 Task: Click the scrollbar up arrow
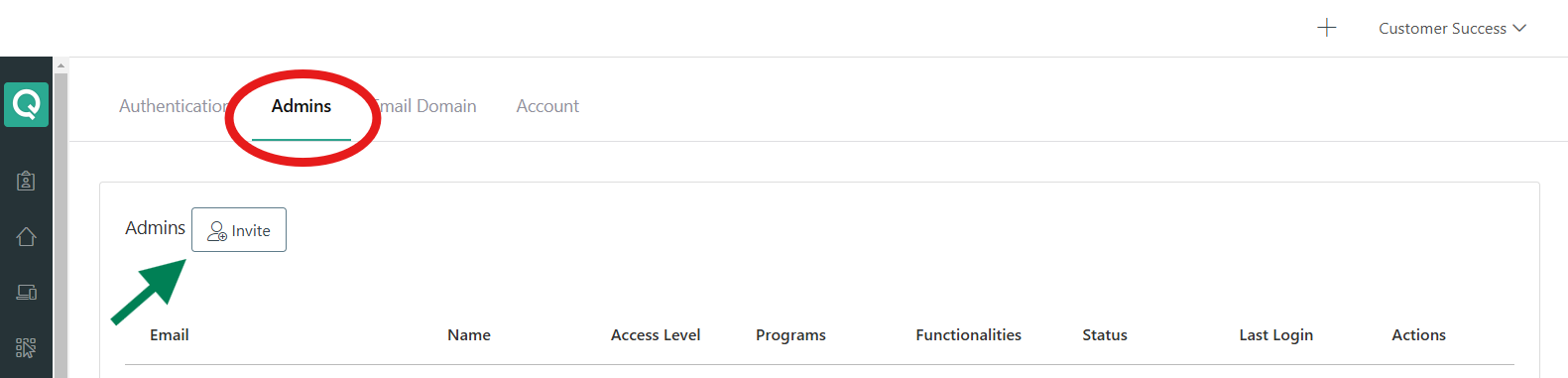(x=60, y=65)
